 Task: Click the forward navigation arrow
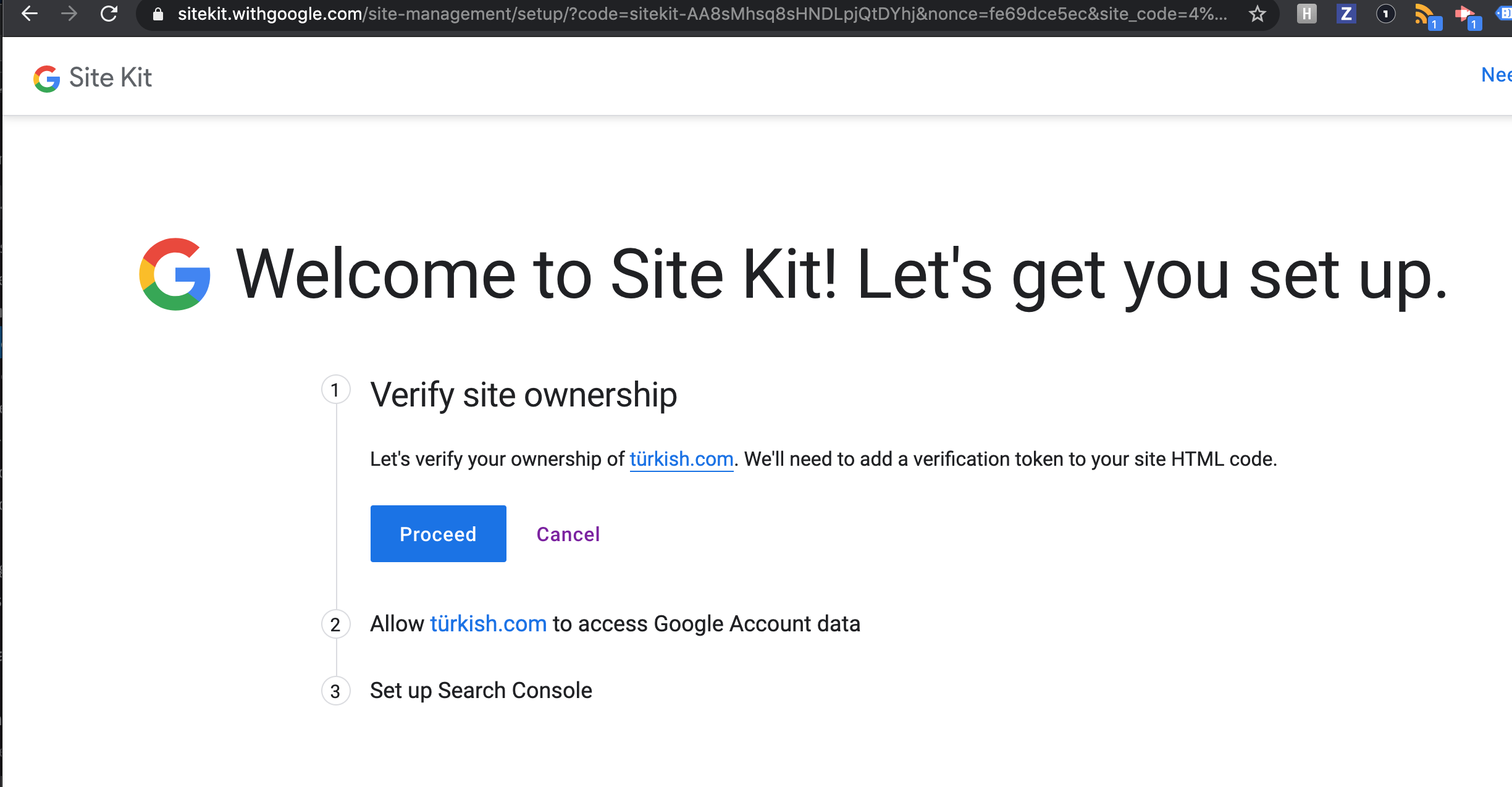(68, 14)
